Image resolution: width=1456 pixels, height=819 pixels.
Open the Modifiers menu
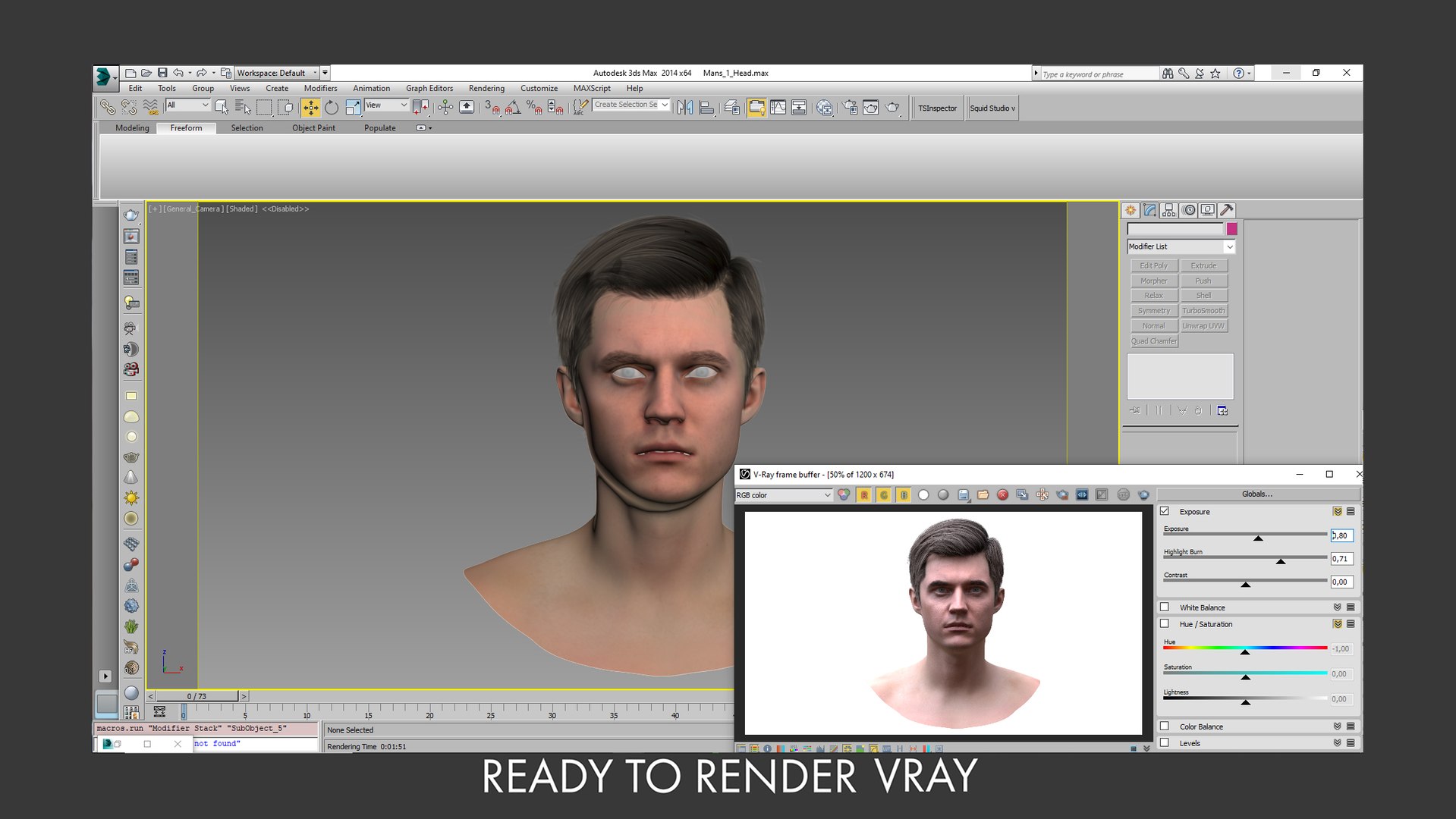coord(320,88)
